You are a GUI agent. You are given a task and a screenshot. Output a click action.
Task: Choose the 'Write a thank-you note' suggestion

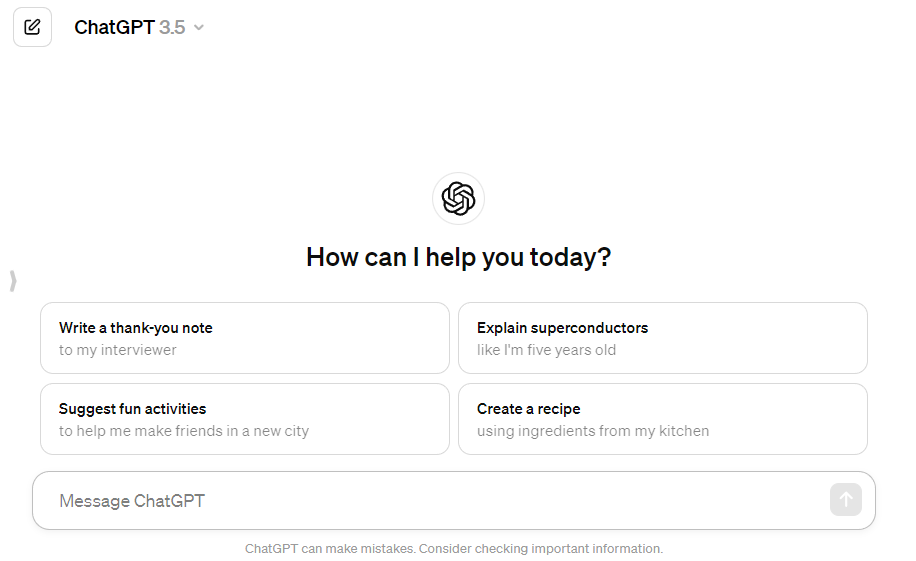point(245,338)
